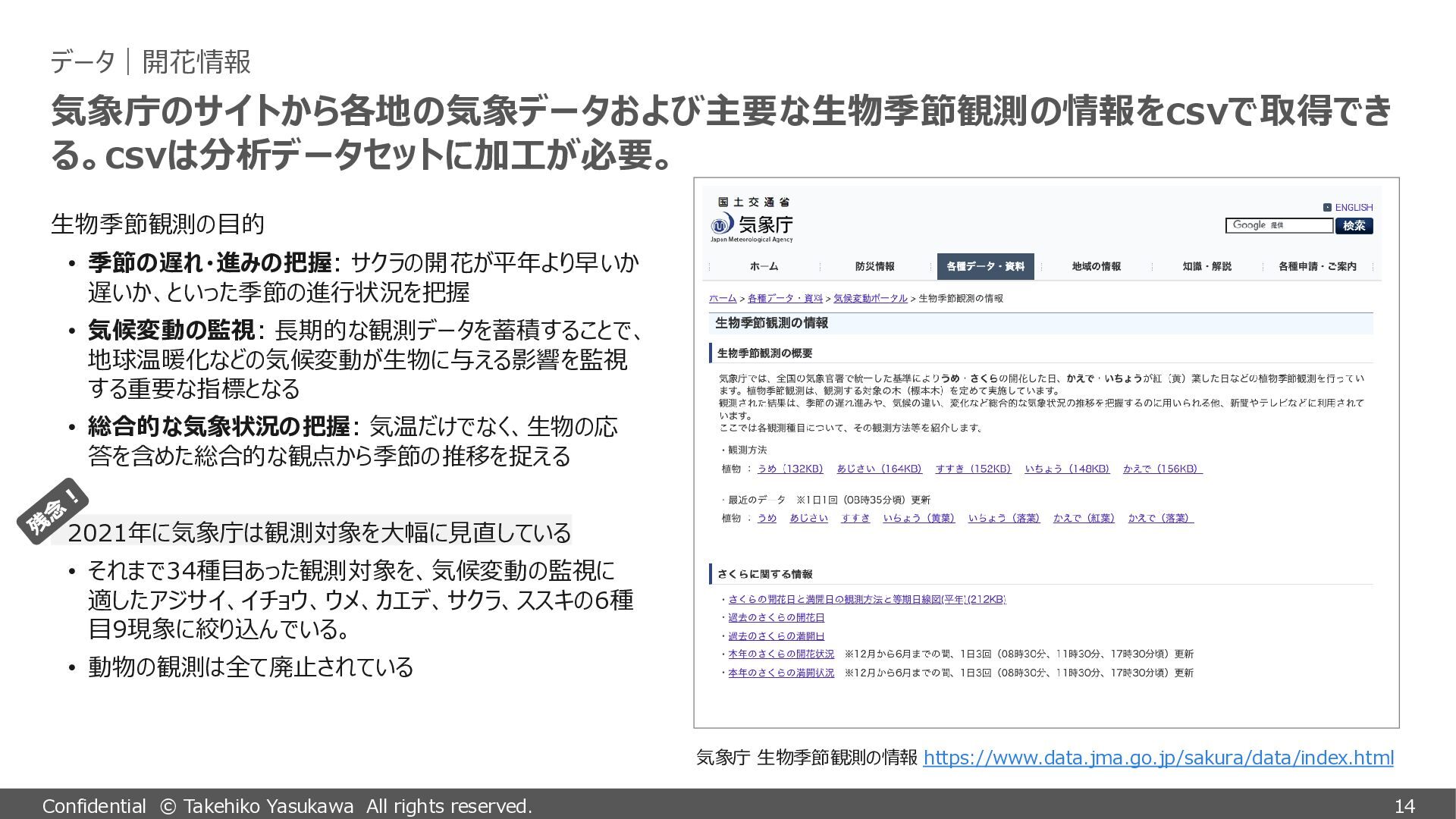
Task: Open the うめ (132KB) observation method link
Action: point(789,469)
